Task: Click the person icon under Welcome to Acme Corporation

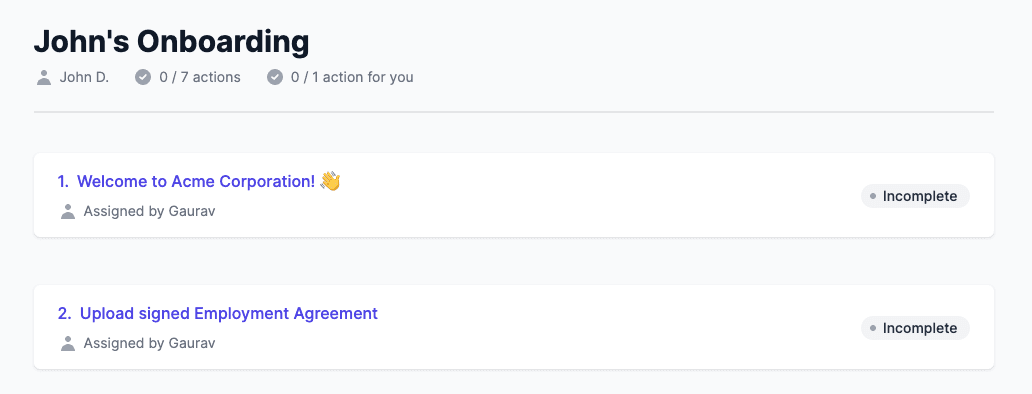Action: (x=68, y=212)
